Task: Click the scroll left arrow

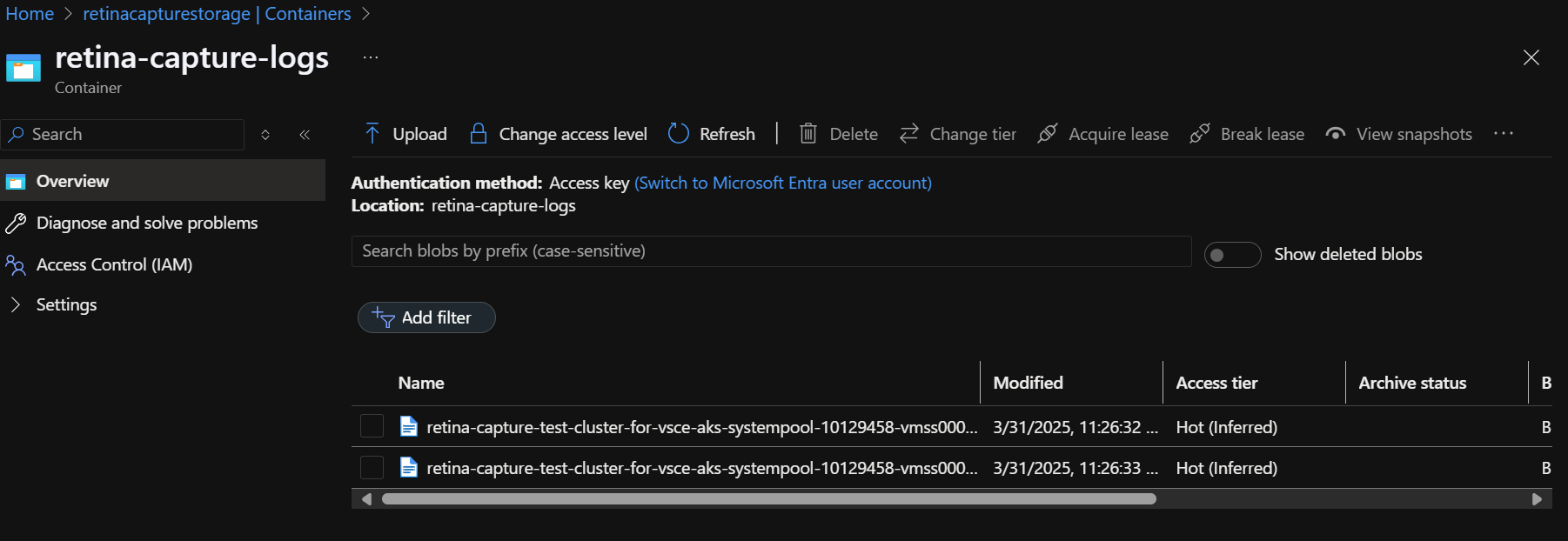Action: coord(366,499)
